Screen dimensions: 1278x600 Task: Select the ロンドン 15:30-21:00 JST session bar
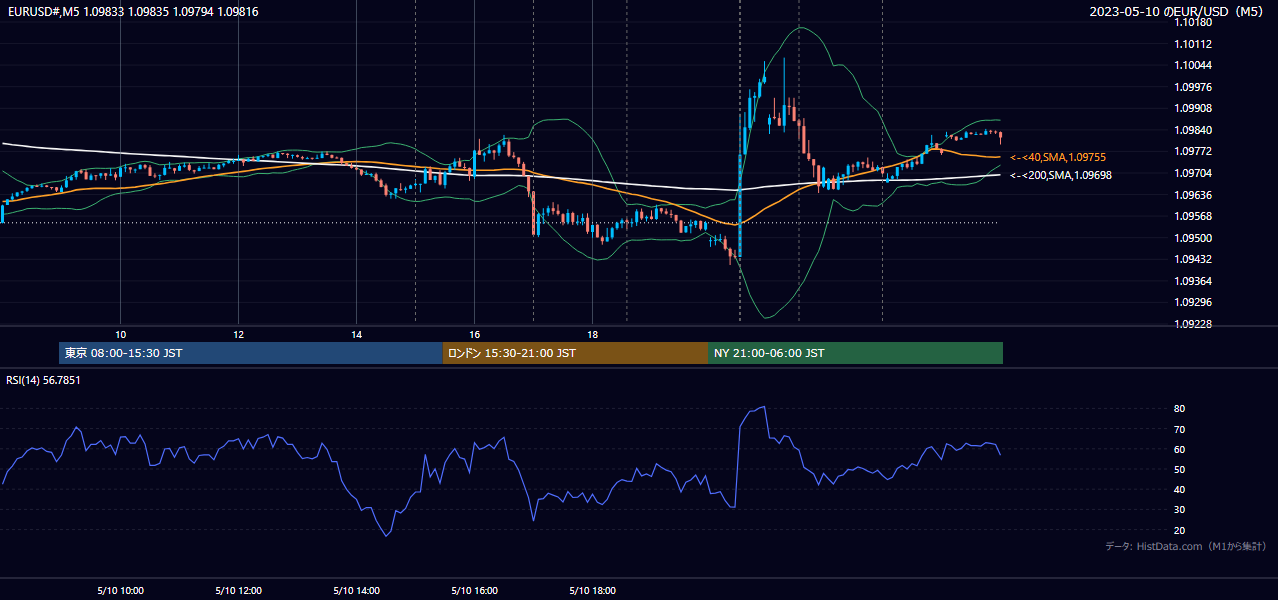(575, 353)
